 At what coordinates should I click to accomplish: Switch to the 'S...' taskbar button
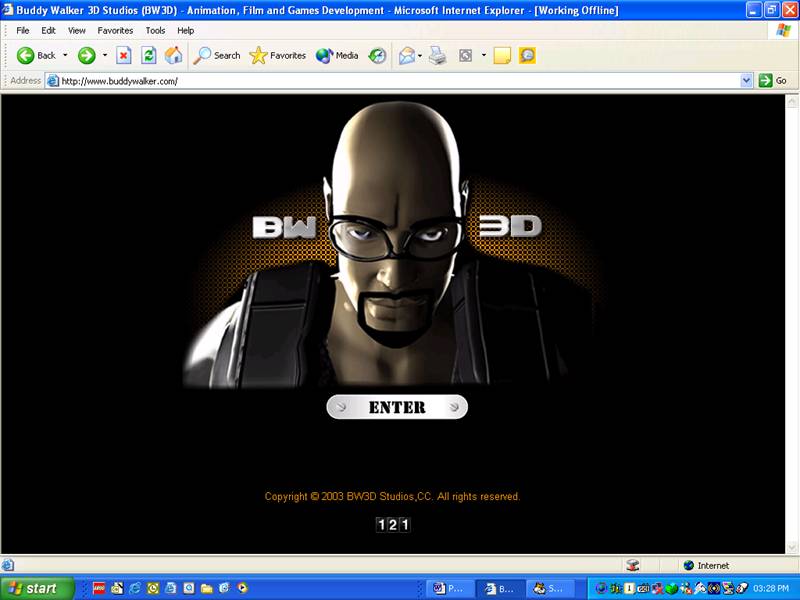point(549,589)
